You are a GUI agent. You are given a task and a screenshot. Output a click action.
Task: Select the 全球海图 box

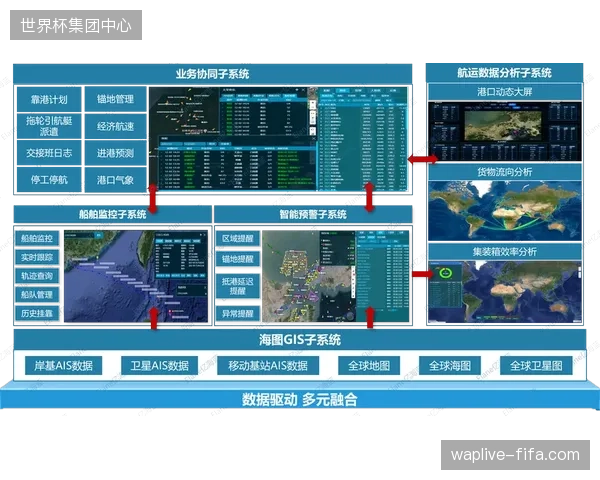(x=450, y=366)
